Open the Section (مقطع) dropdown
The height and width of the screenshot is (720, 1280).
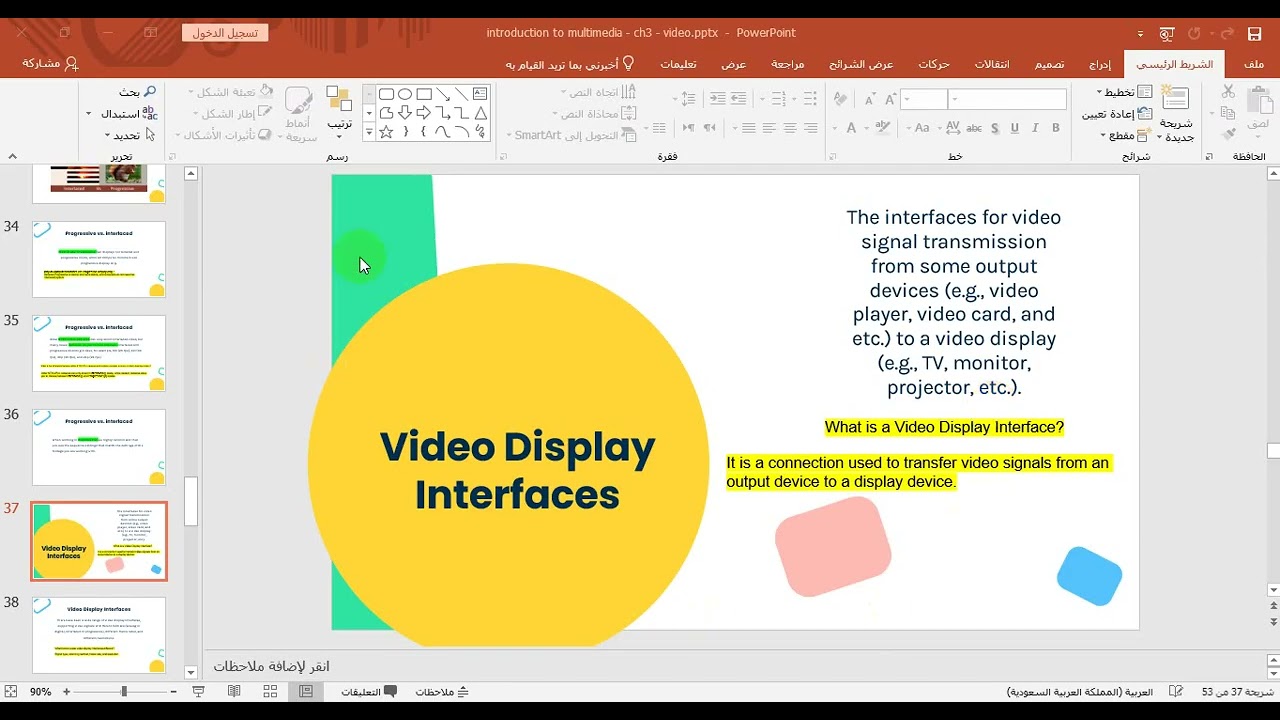(x=1127, y=135)
